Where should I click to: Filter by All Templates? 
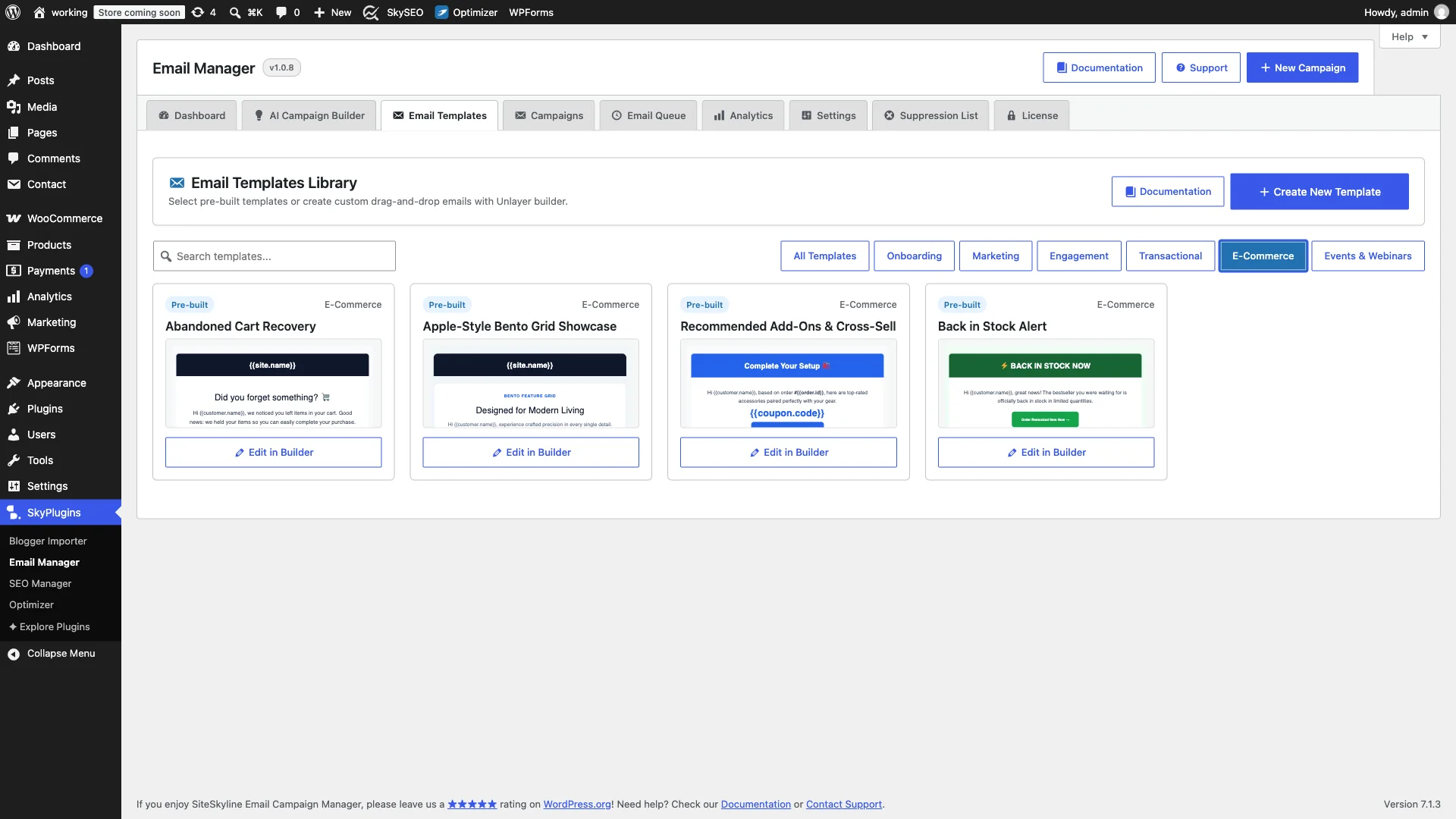[x=825, y=256]
